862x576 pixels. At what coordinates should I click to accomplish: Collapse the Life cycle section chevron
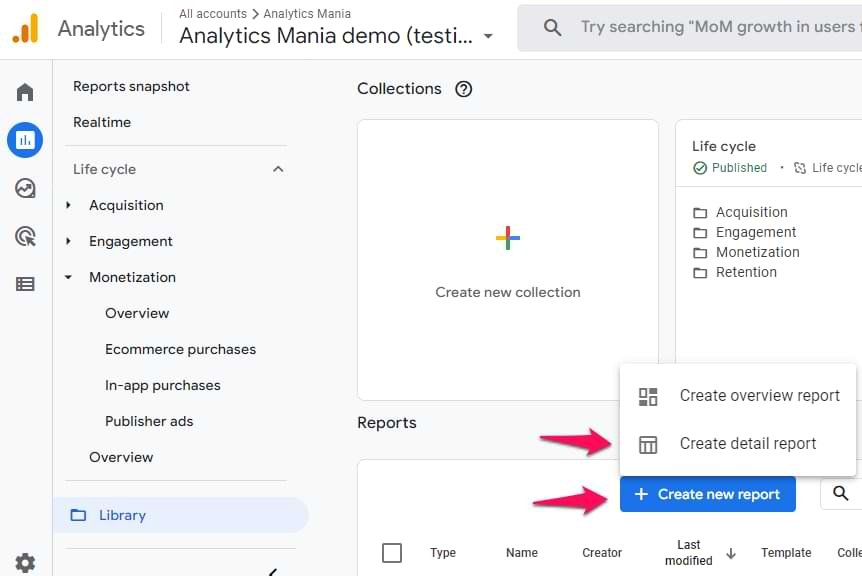[278, 169]
